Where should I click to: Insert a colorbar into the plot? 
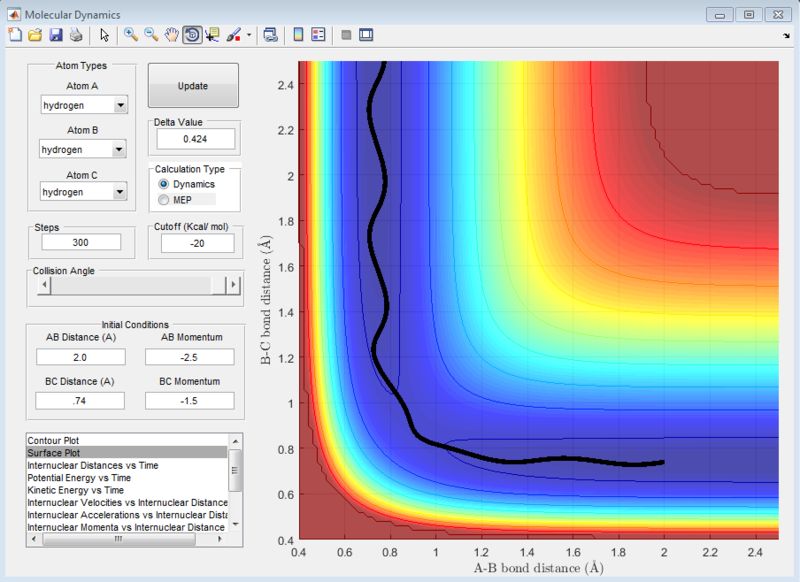[x=298, y=34]
